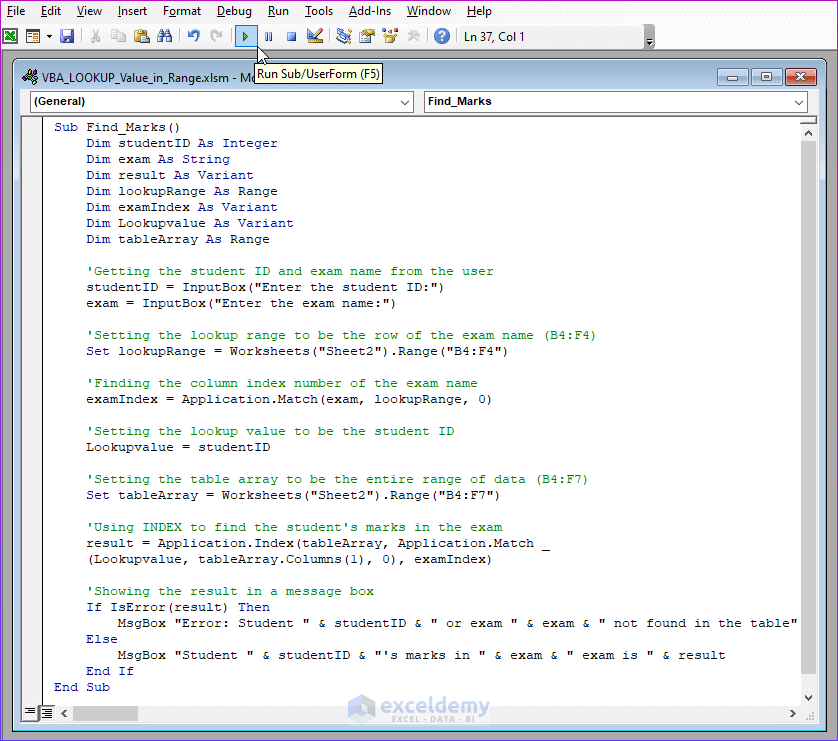Click the result = Application.Index line
The height and width of the screenshot is (741, 838).
[318, 543]
